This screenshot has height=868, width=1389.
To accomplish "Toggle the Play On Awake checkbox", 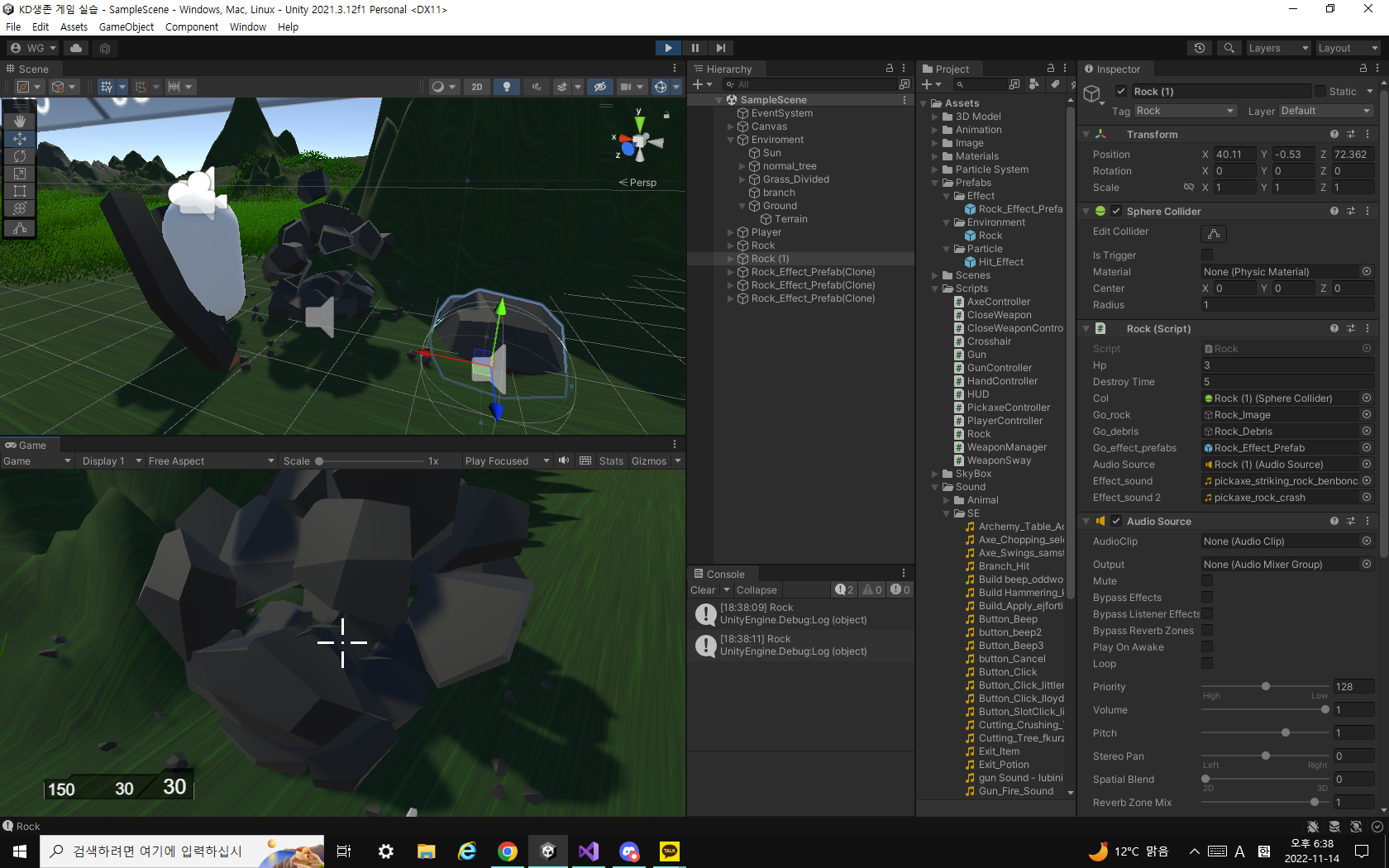I will (x=1207, y=646).
